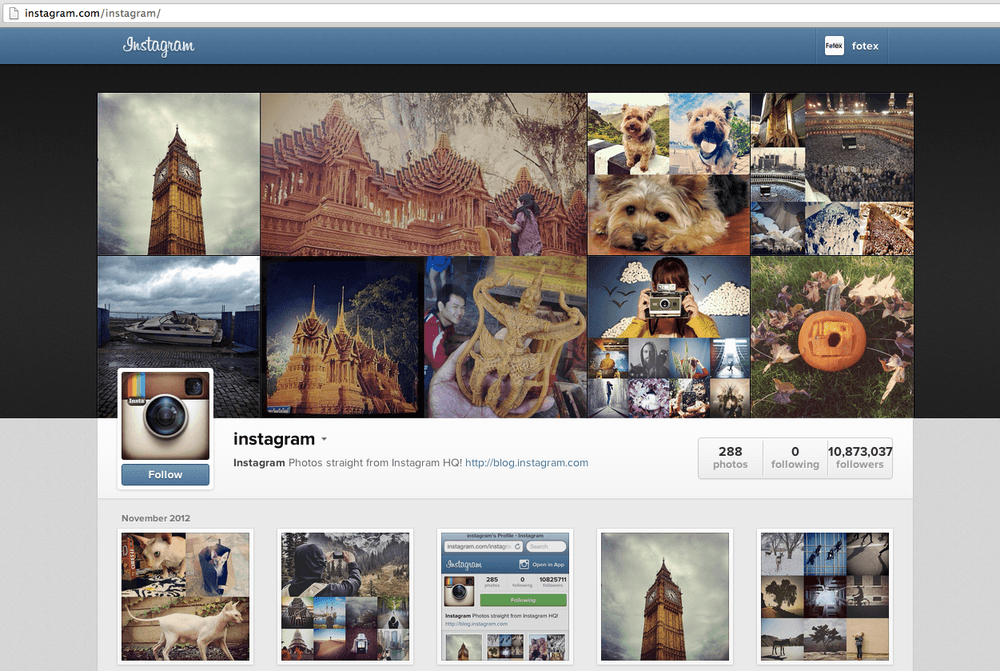Open the fotex account menu
The image size is (1000, 671).
[852, 46]
